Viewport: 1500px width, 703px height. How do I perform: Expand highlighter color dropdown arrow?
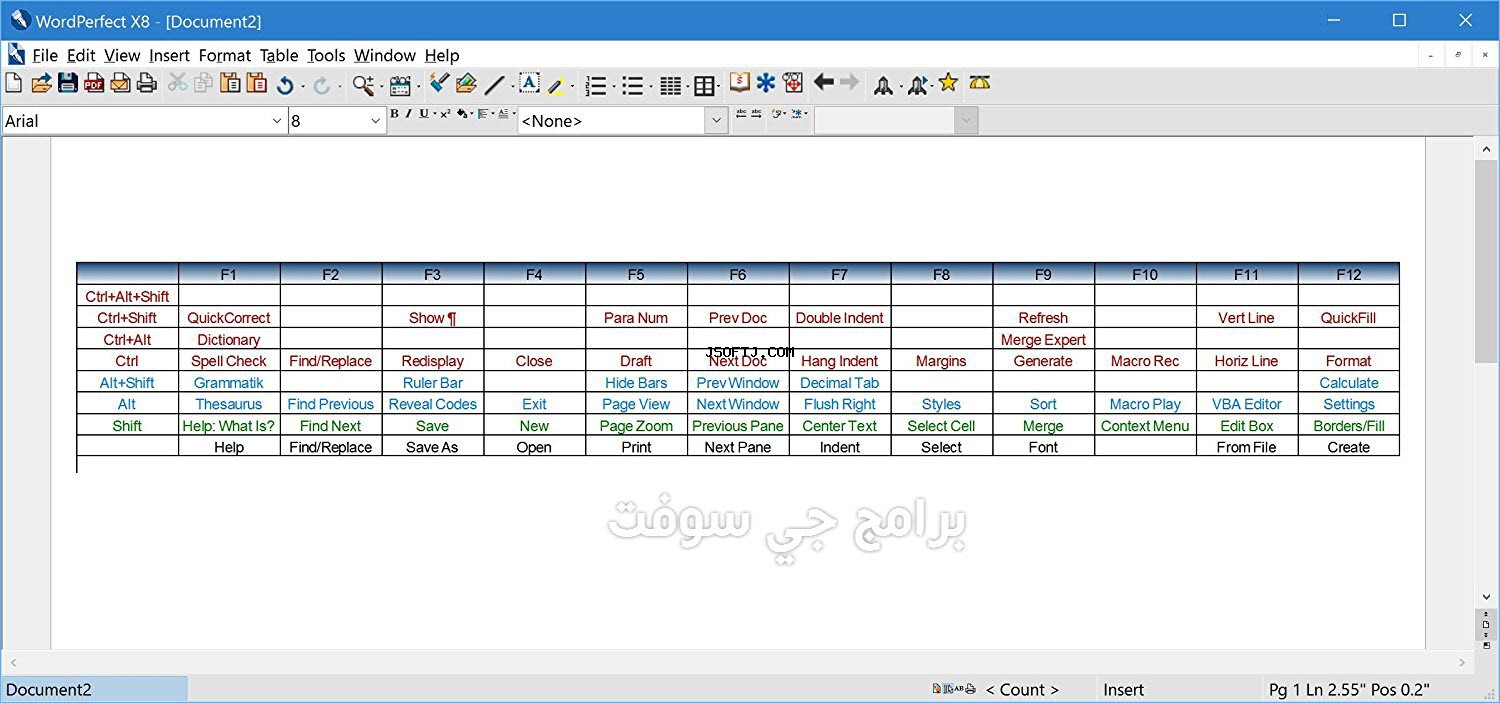click(573, 87)
